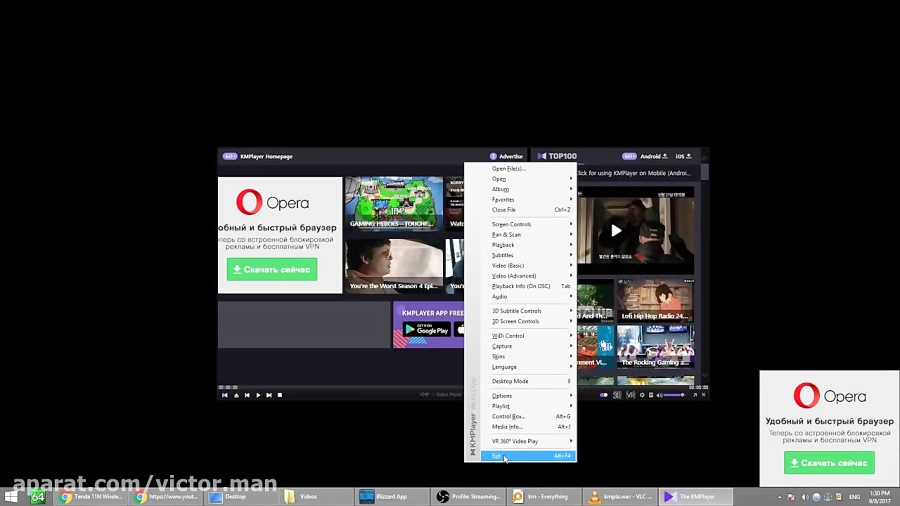Click the expand arrow icon beside volume
Image resolution: width=900 pixels, height=506 pixels.
coord(695,395)
